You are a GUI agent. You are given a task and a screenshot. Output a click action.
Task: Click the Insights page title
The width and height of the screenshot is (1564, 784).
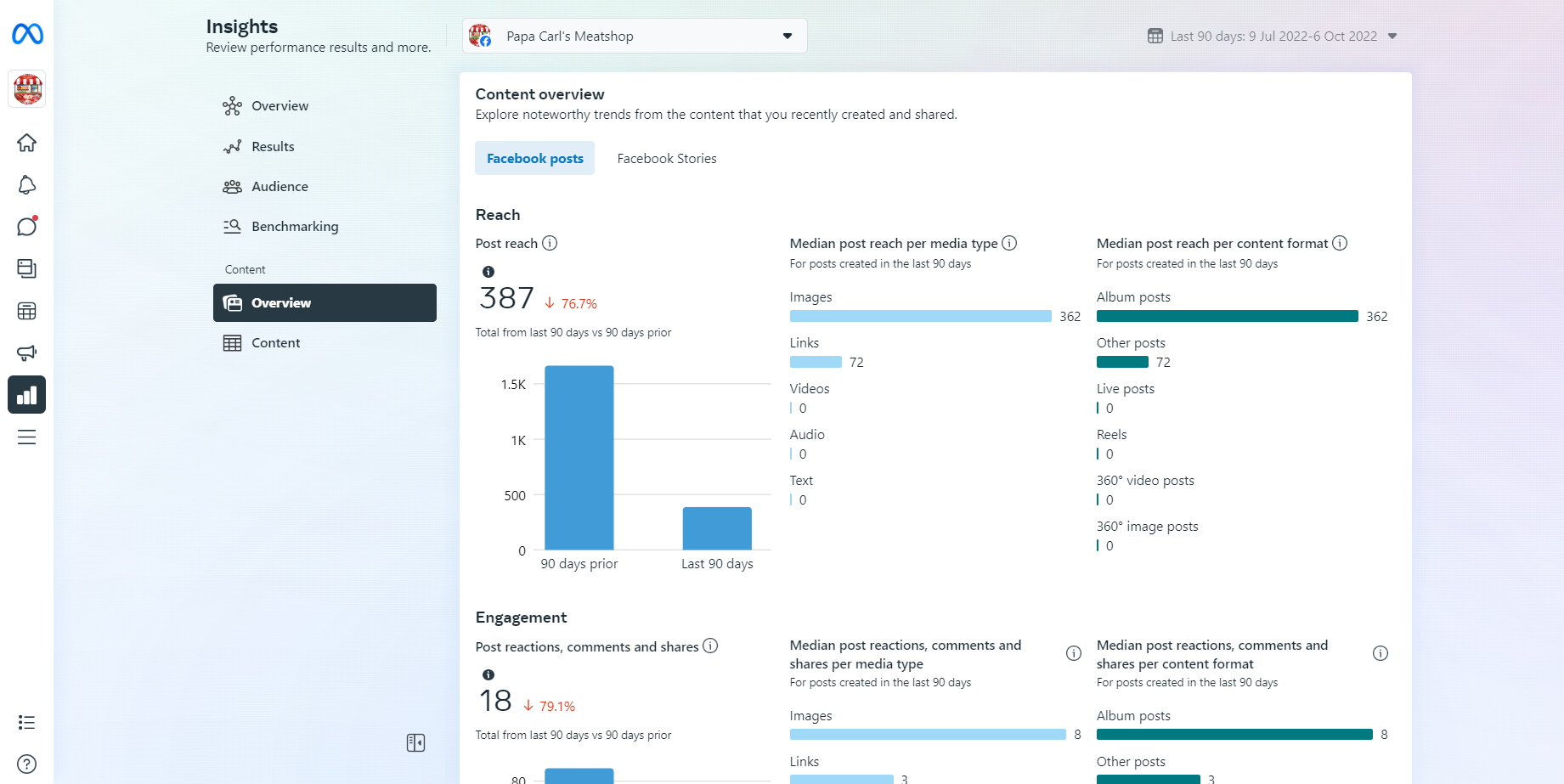pos(242,26)
